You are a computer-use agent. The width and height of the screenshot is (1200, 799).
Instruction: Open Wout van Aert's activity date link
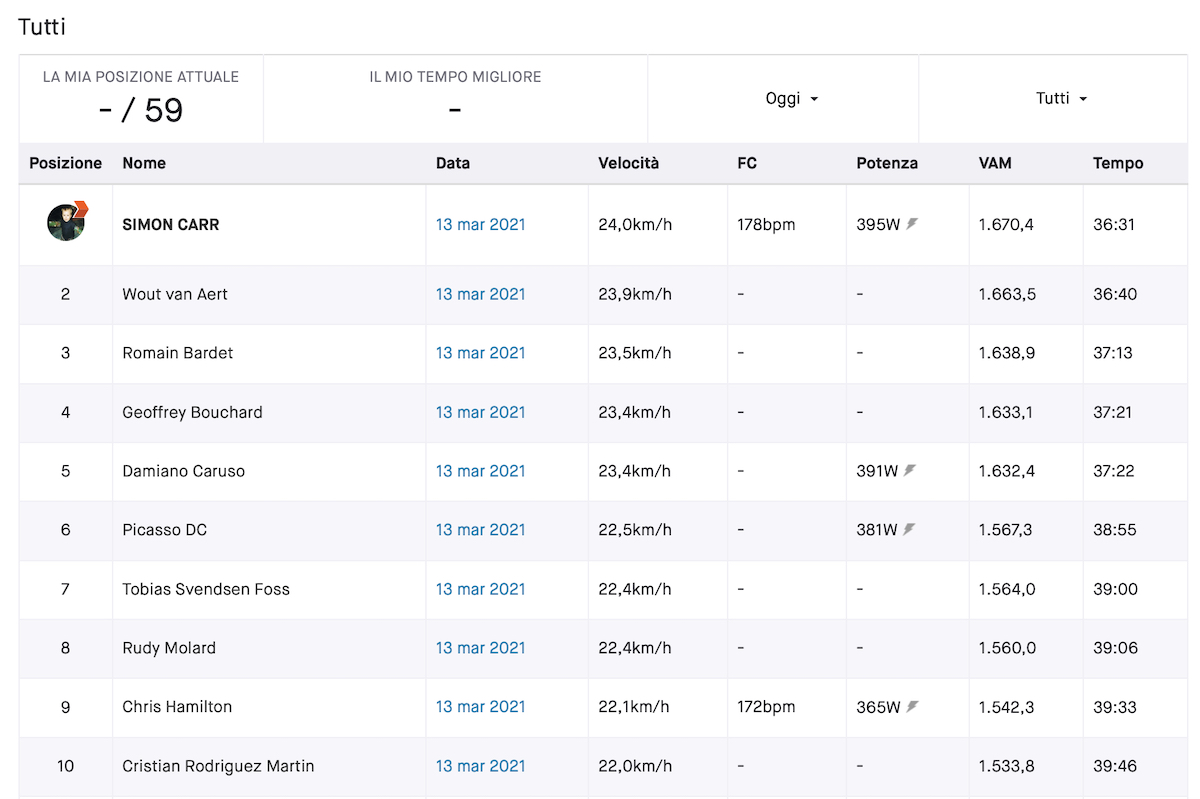pyautogui.click(x=480, y=294)
